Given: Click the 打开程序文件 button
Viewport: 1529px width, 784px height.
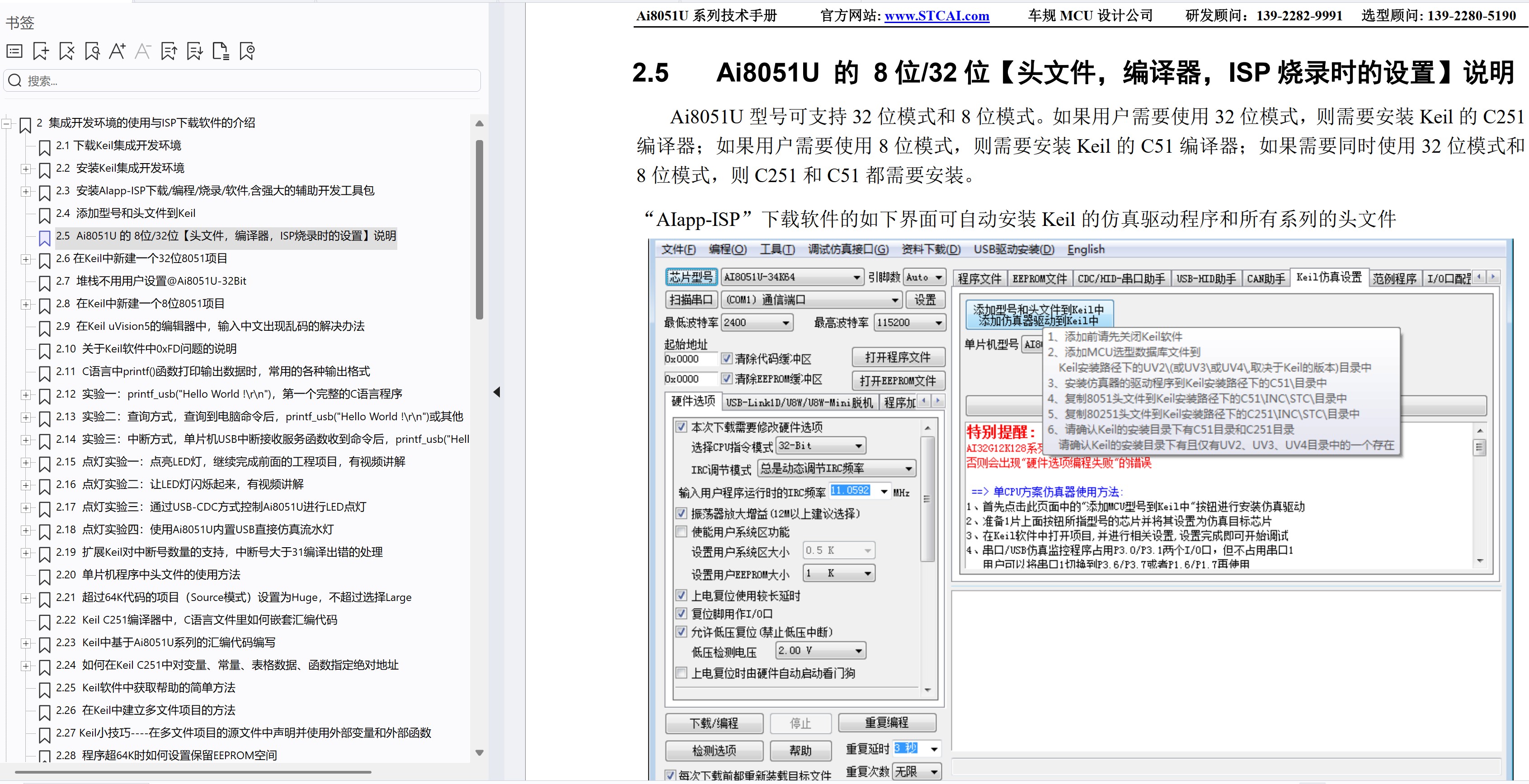Looking at the screenshot, I should 898,357.
